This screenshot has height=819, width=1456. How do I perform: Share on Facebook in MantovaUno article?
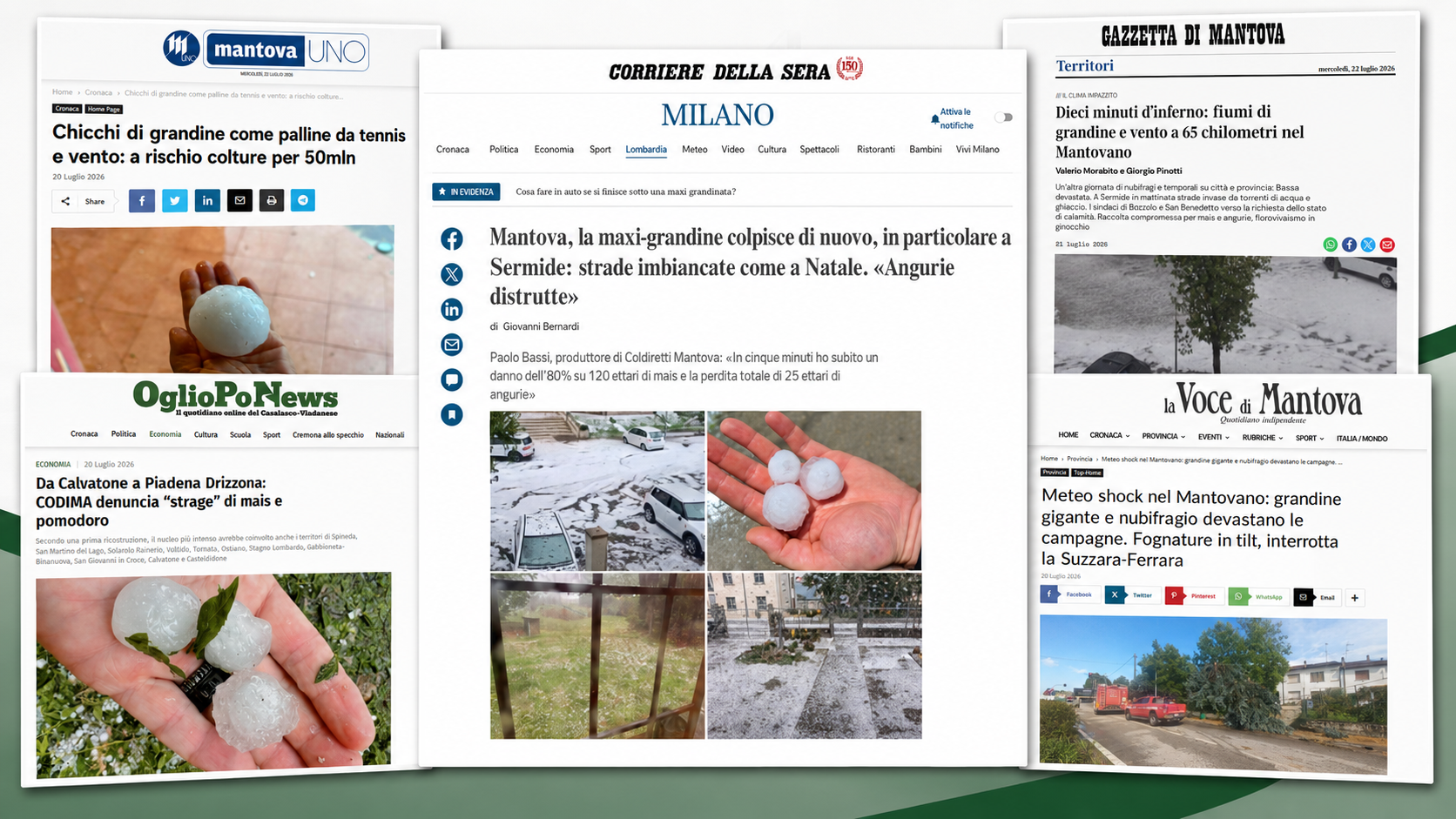click(142, 200)
